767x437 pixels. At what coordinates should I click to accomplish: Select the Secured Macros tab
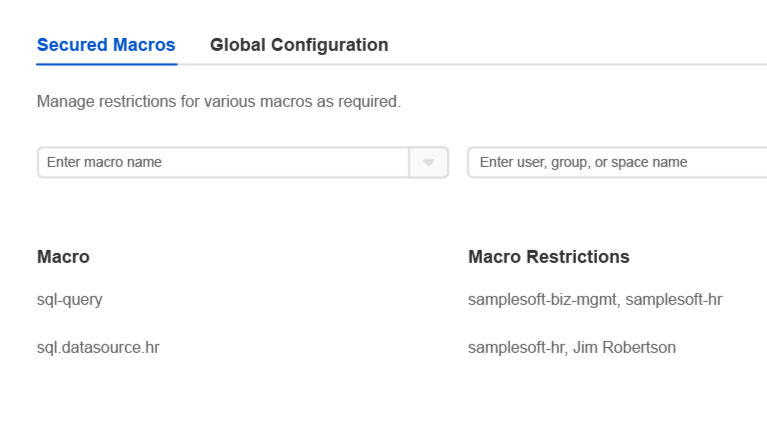point(106,45)
